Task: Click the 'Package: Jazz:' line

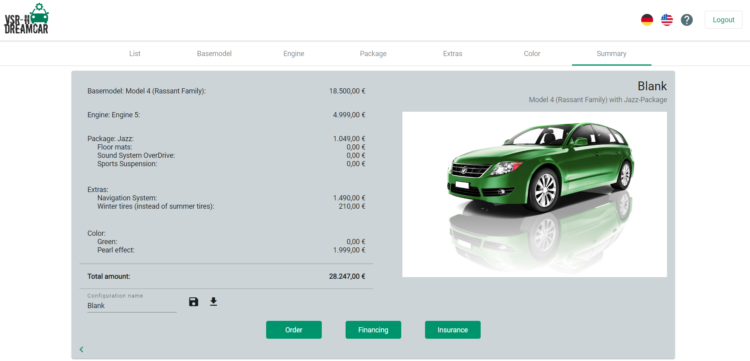Action: (110, 139)
